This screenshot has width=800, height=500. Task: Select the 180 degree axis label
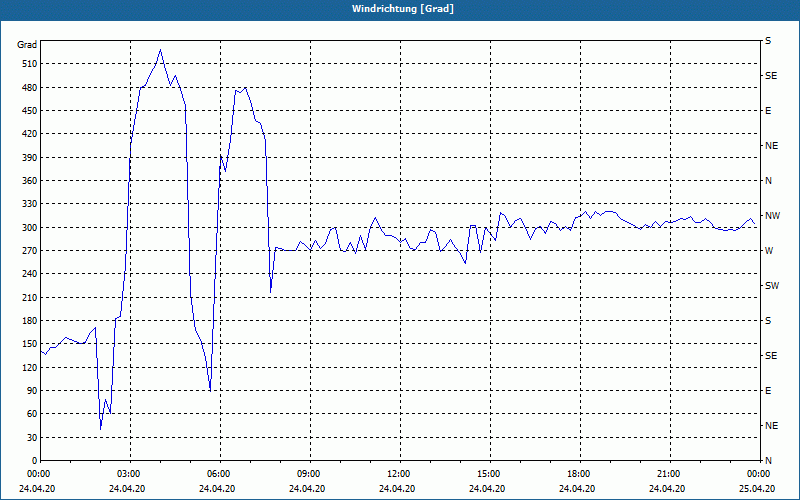tap(30, 320)
